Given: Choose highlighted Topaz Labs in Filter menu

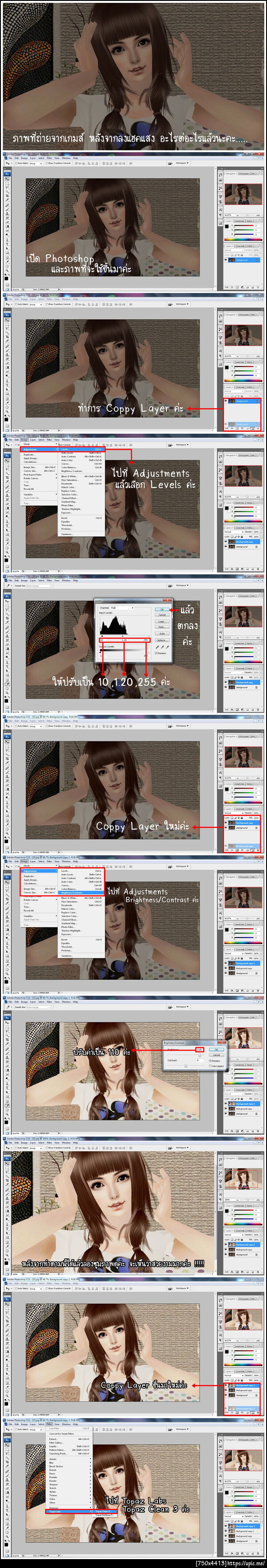Looking at the screenshot, I should pos(69,1512).
